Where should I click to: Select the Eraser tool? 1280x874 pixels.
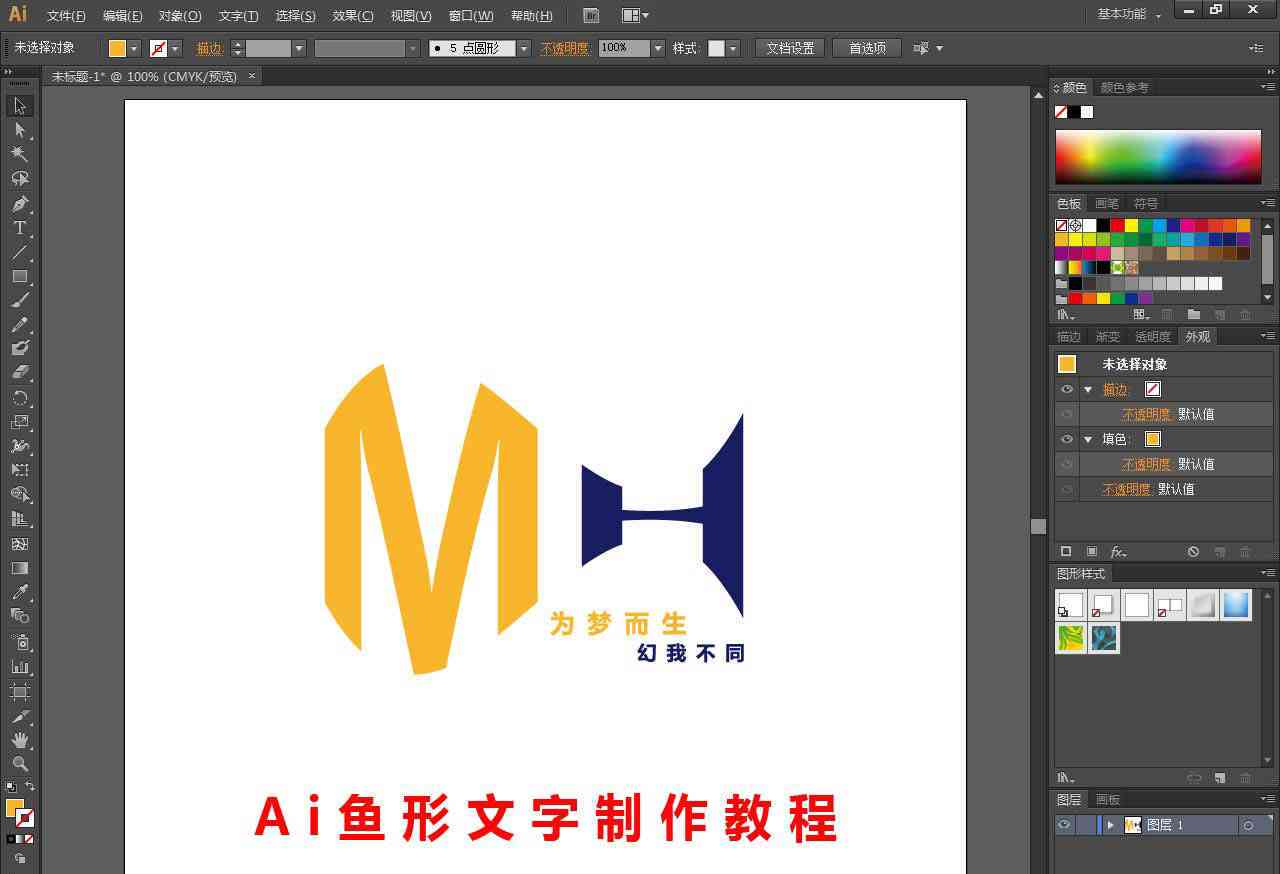19,372
